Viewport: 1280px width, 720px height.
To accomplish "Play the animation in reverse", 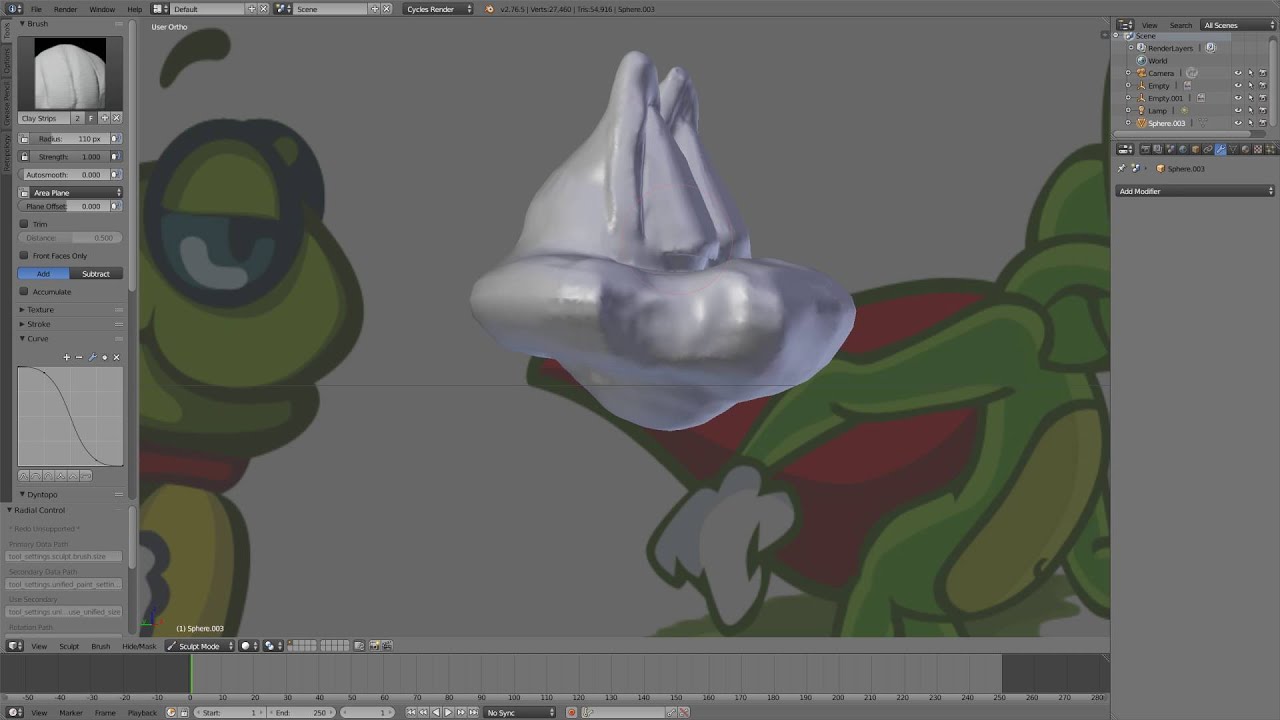I will click(436, 712).
